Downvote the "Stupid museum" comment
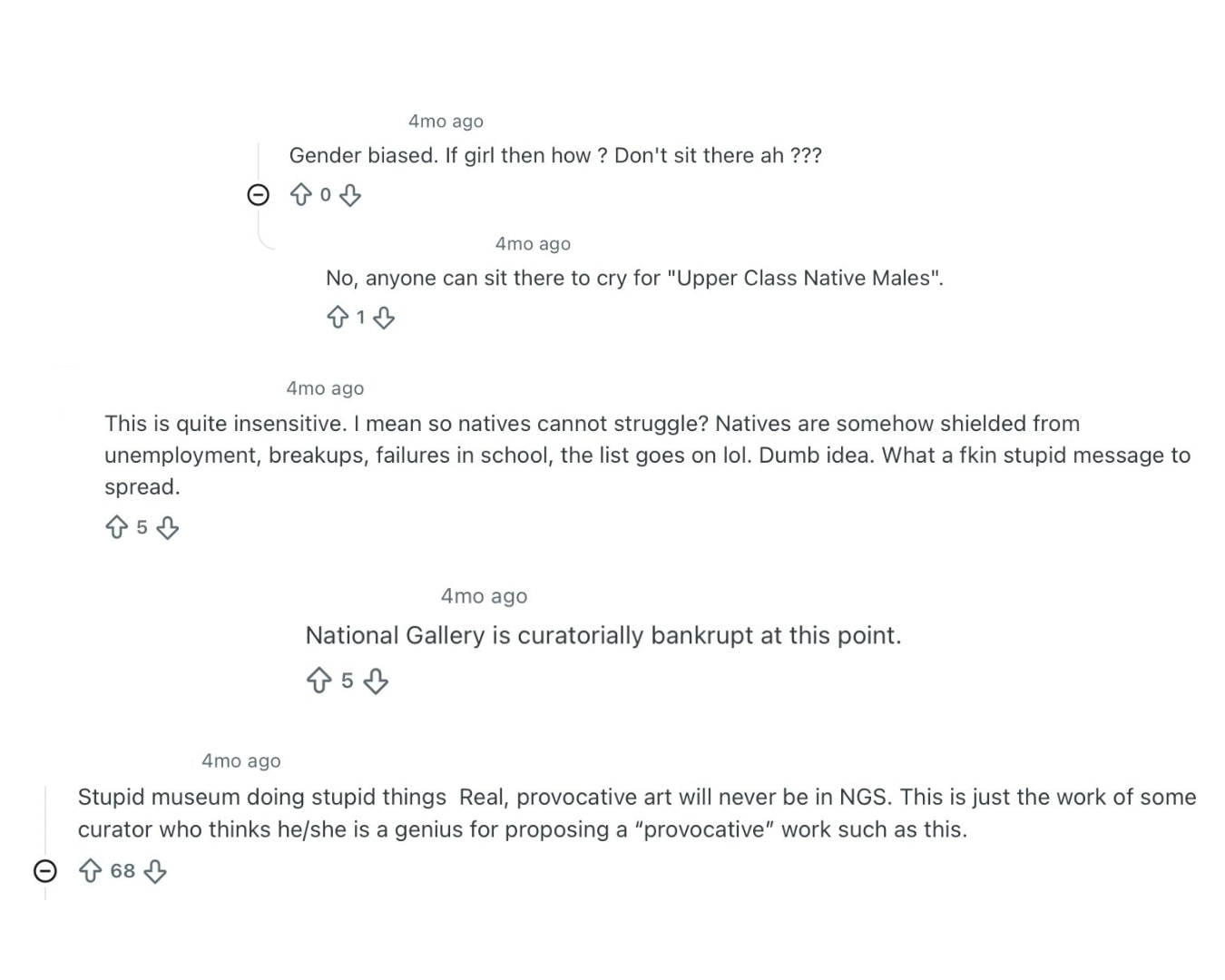Screen dimensions: 1225x980 tap(155, 871)
